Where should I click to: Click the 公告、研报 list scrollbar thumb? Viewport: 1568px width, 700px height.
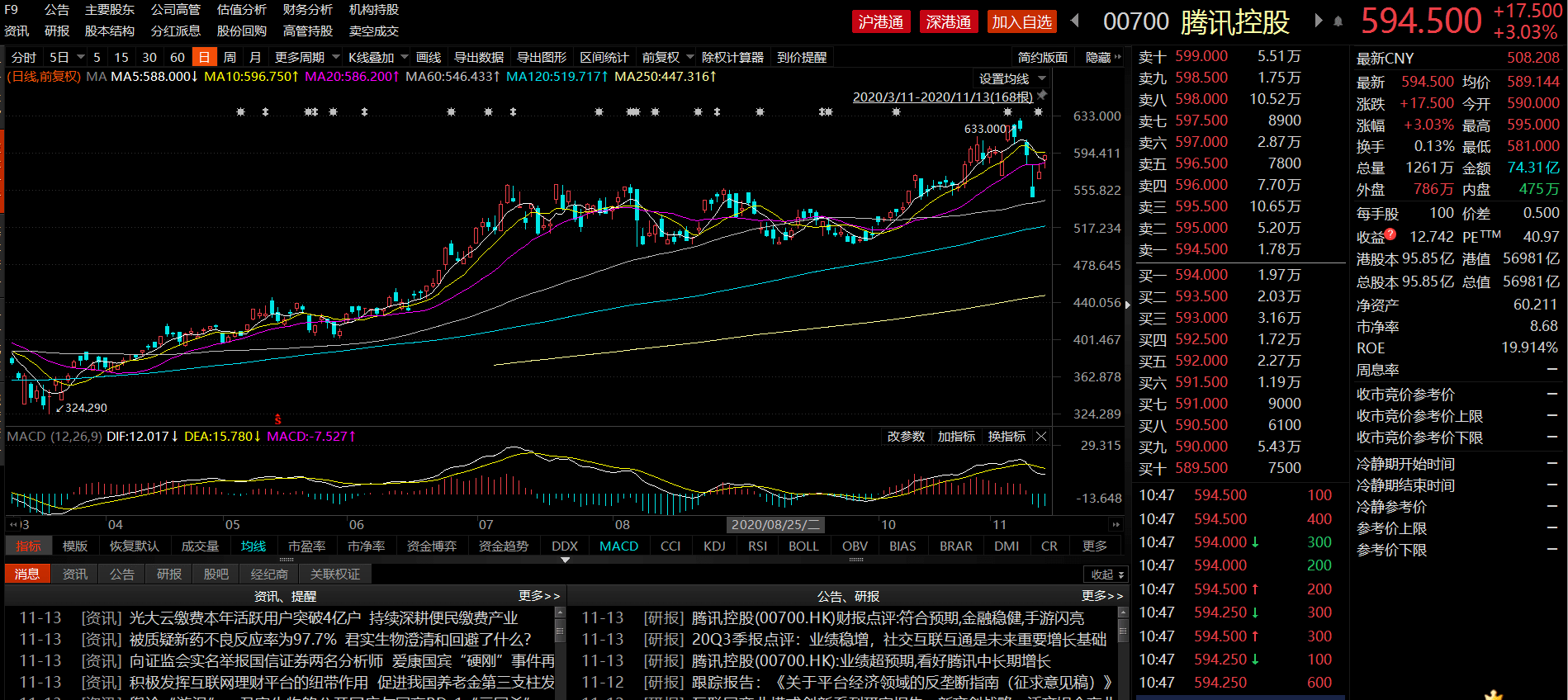pos(1123,632)
